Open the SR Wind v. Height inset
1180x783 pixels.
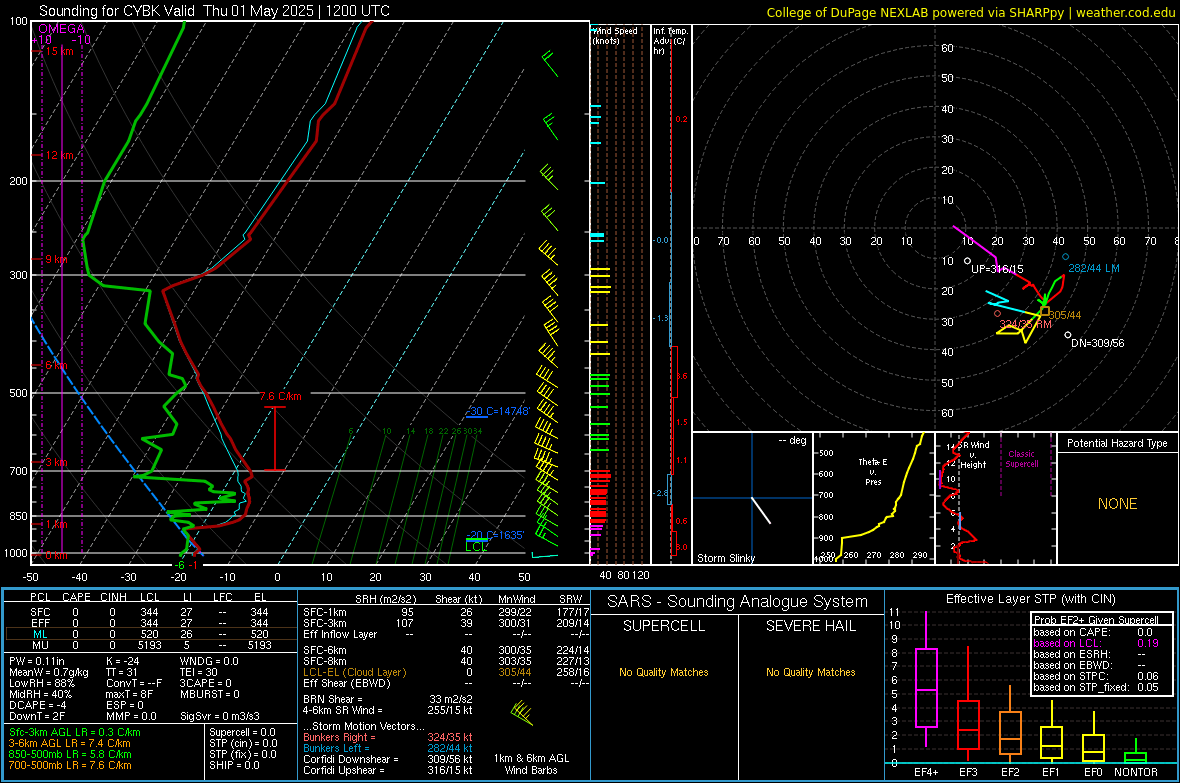(x=996, y=498)
